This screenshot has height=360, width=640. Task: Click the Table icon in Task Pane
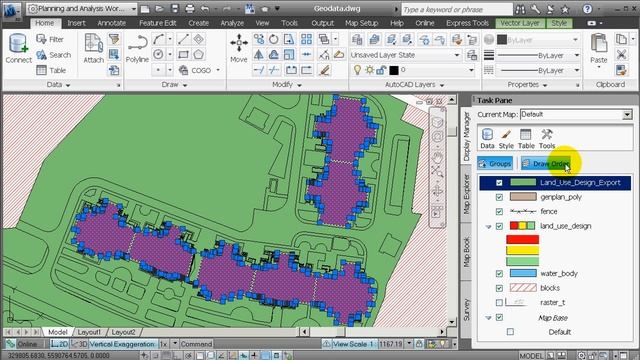click(526, 138)
